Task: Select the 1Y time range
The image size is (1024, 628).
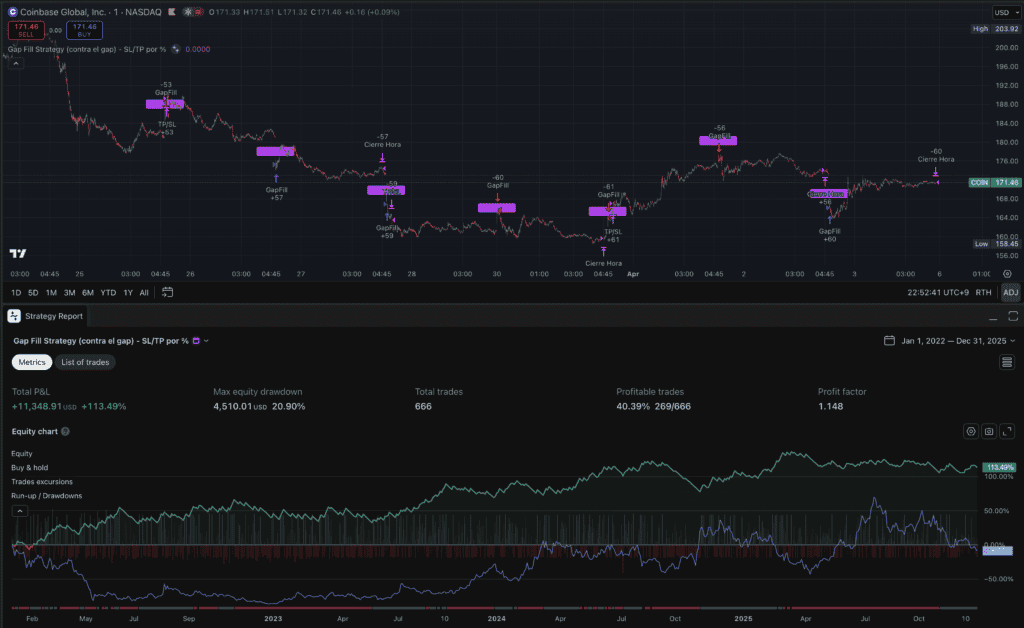Action: point(128,292)
